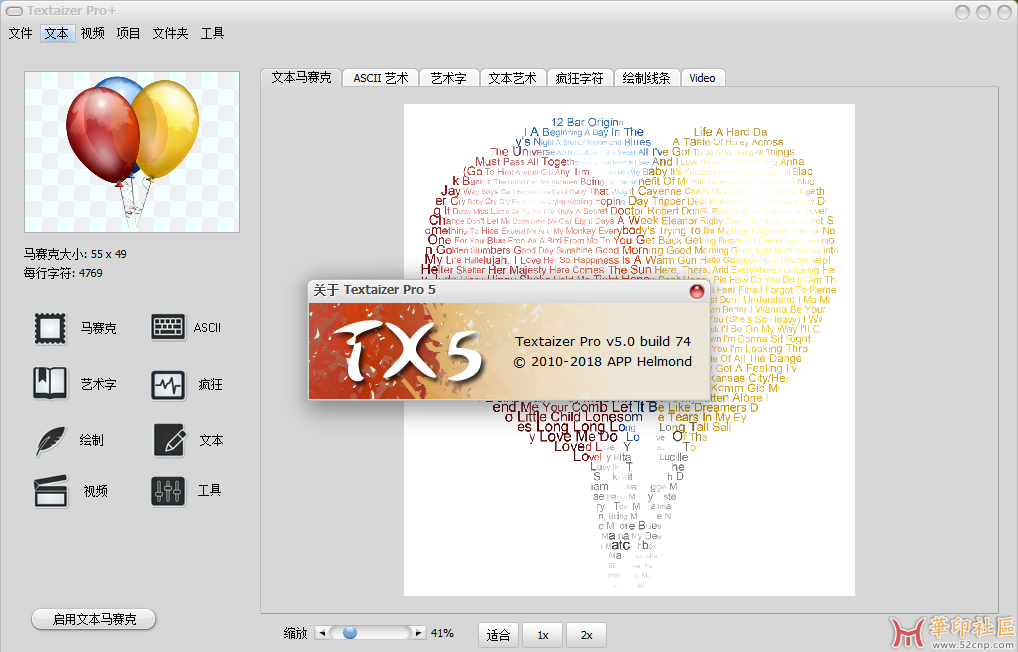Switch to the ASCII 艺术 tab
Image resolution: width=1018 pixels, height=652 pixels.
coord(380,78)
